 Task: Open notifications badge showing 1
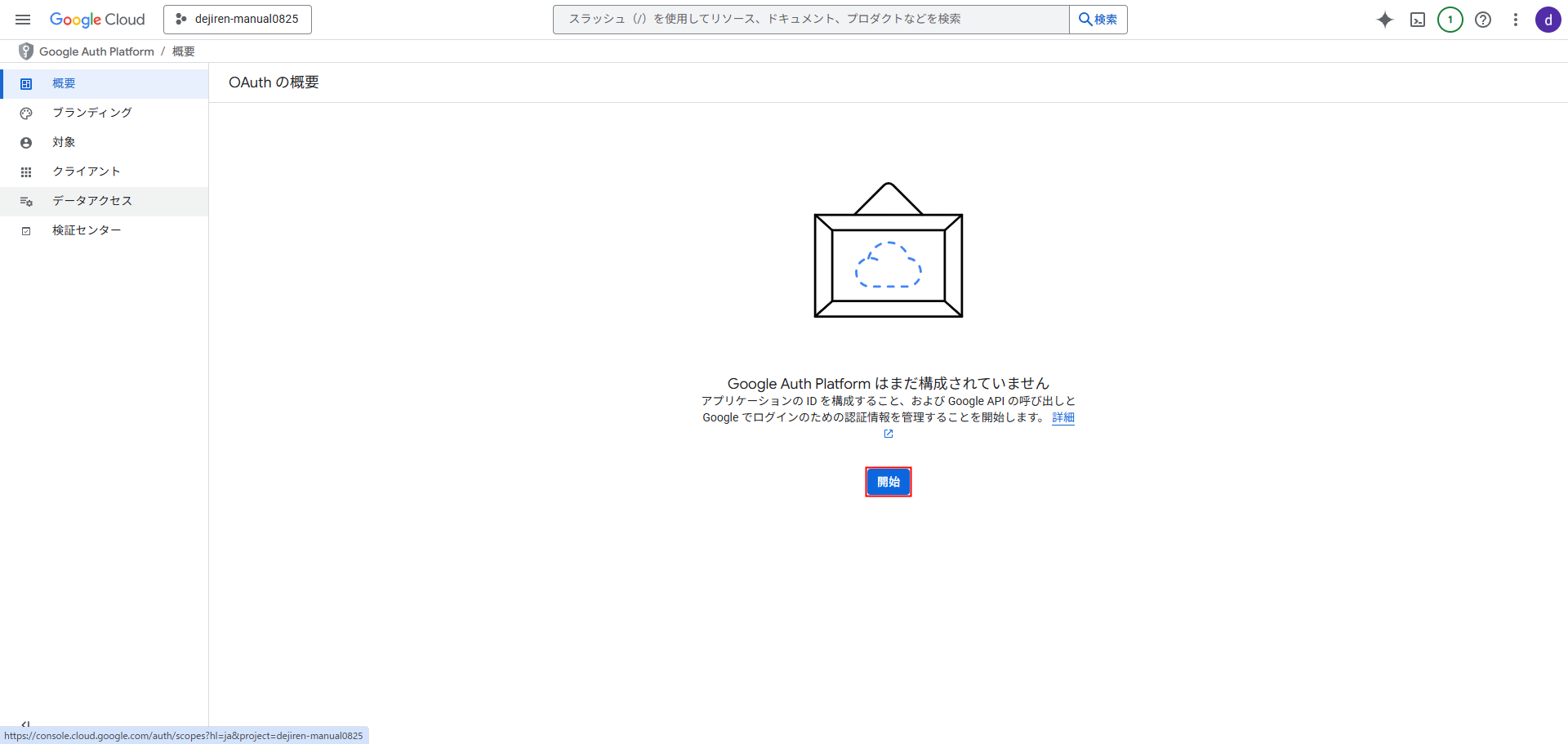click(x=1450, y=20)
